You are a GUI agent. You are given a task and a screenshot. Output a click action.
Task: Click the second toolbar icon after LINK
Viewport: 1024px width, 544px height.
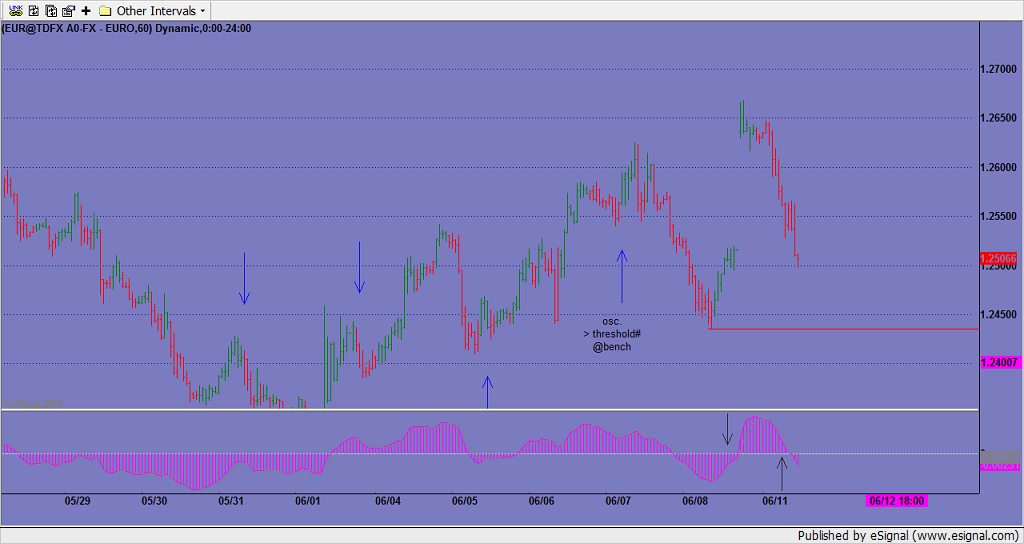point(35,10)
